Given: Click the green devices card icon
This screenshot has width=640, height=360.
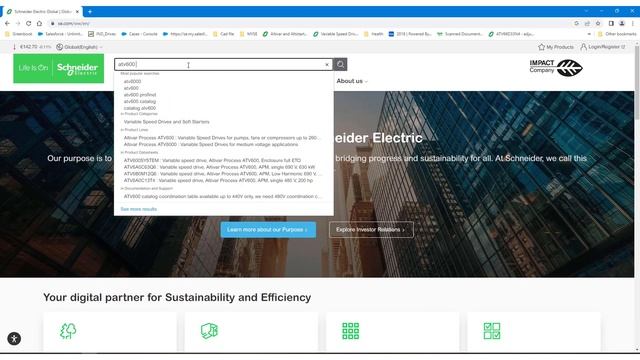Looking at the screenshot, I should point(209,331).
